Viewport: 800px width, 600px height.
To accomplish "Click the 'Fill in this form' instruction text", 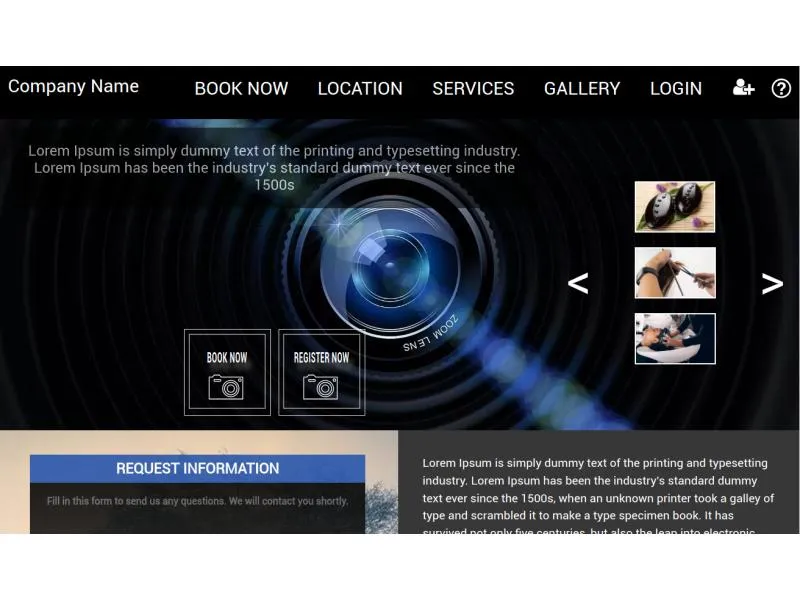I will (197, 501).
